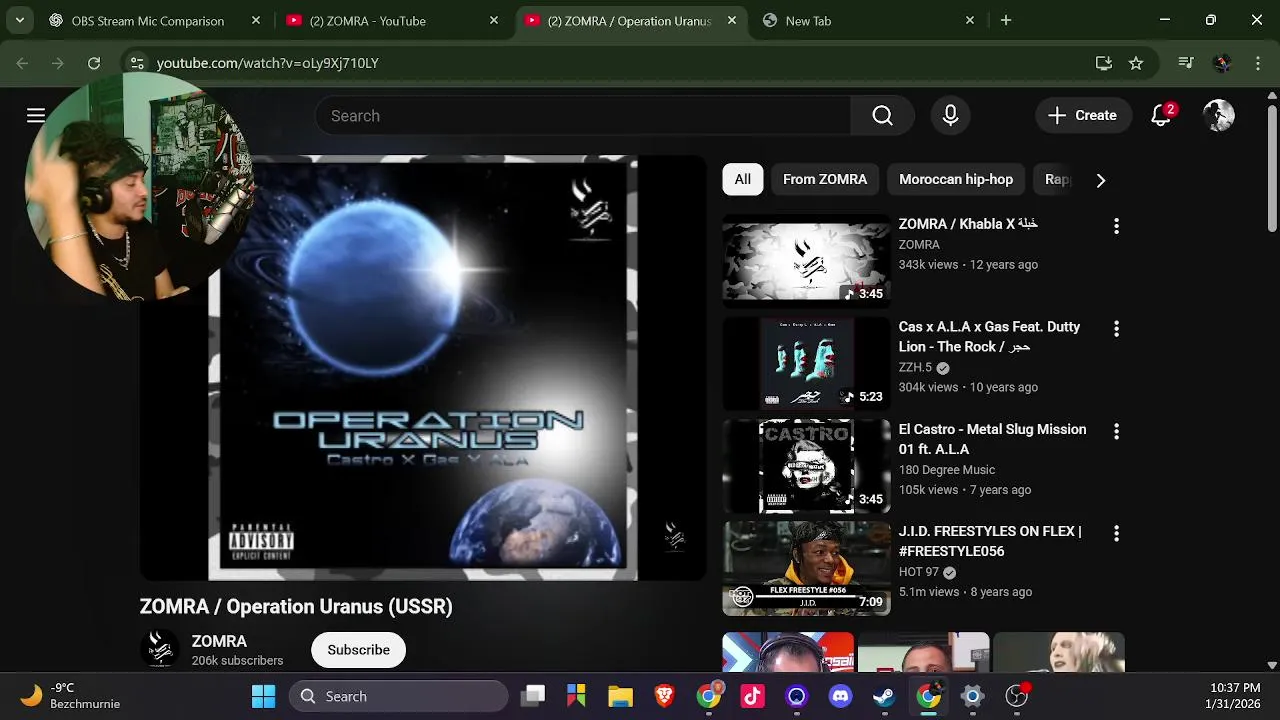Open Steam from the taskbar

[884, 696]
